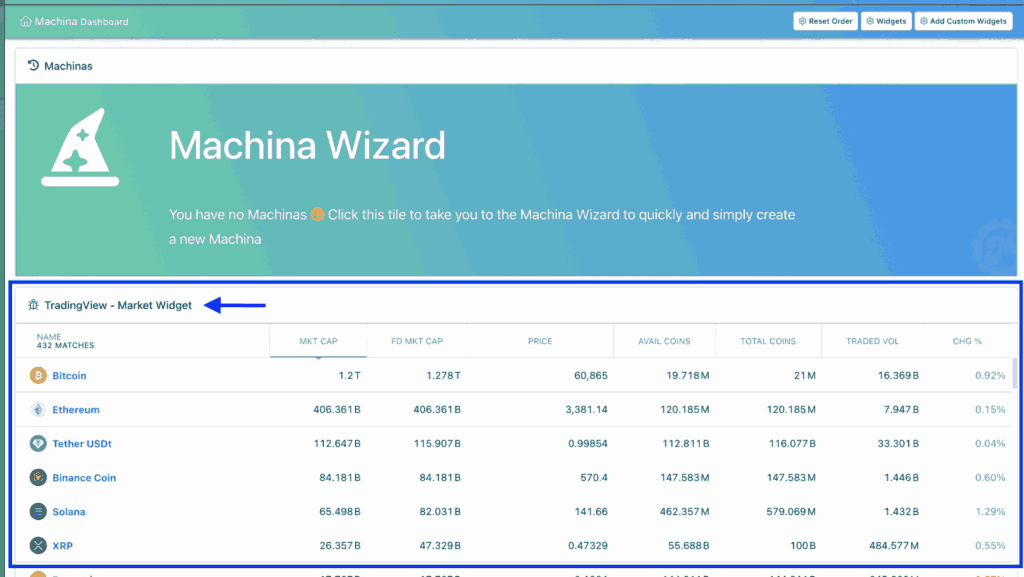Click Bitcoin change 0.92%
1024x577 pixels.
(990, 375)
